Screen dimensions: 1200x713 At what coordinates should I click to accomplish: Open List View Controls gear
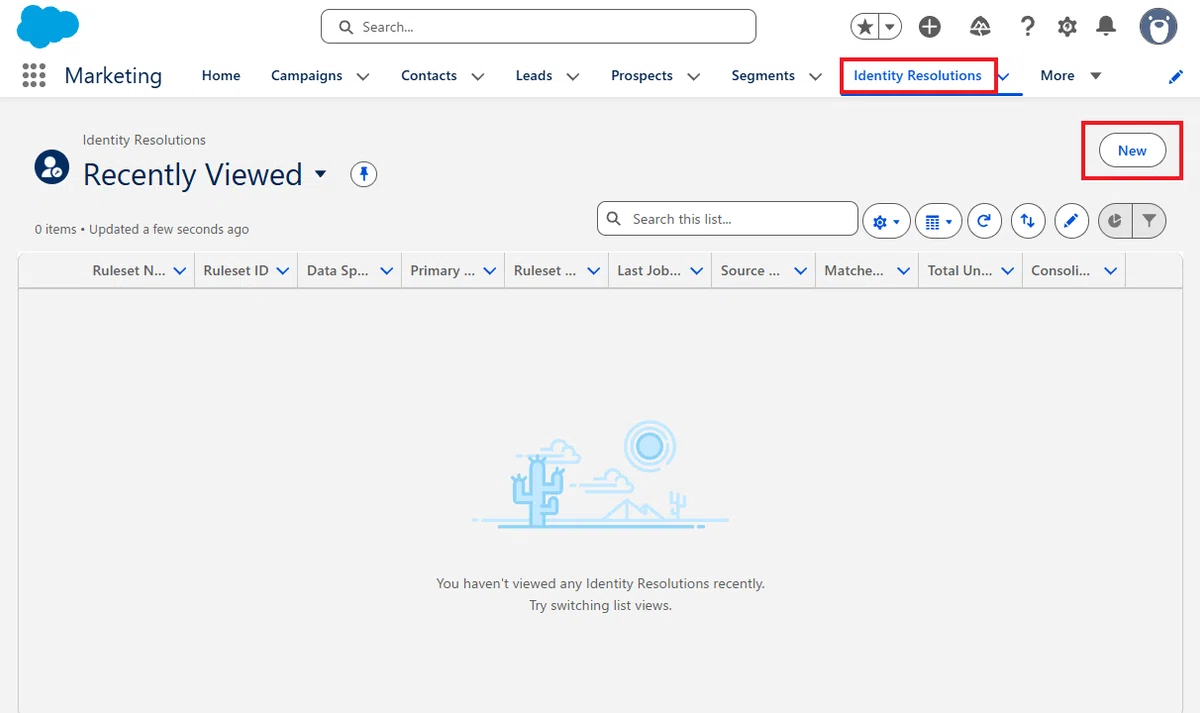point(886,221)
